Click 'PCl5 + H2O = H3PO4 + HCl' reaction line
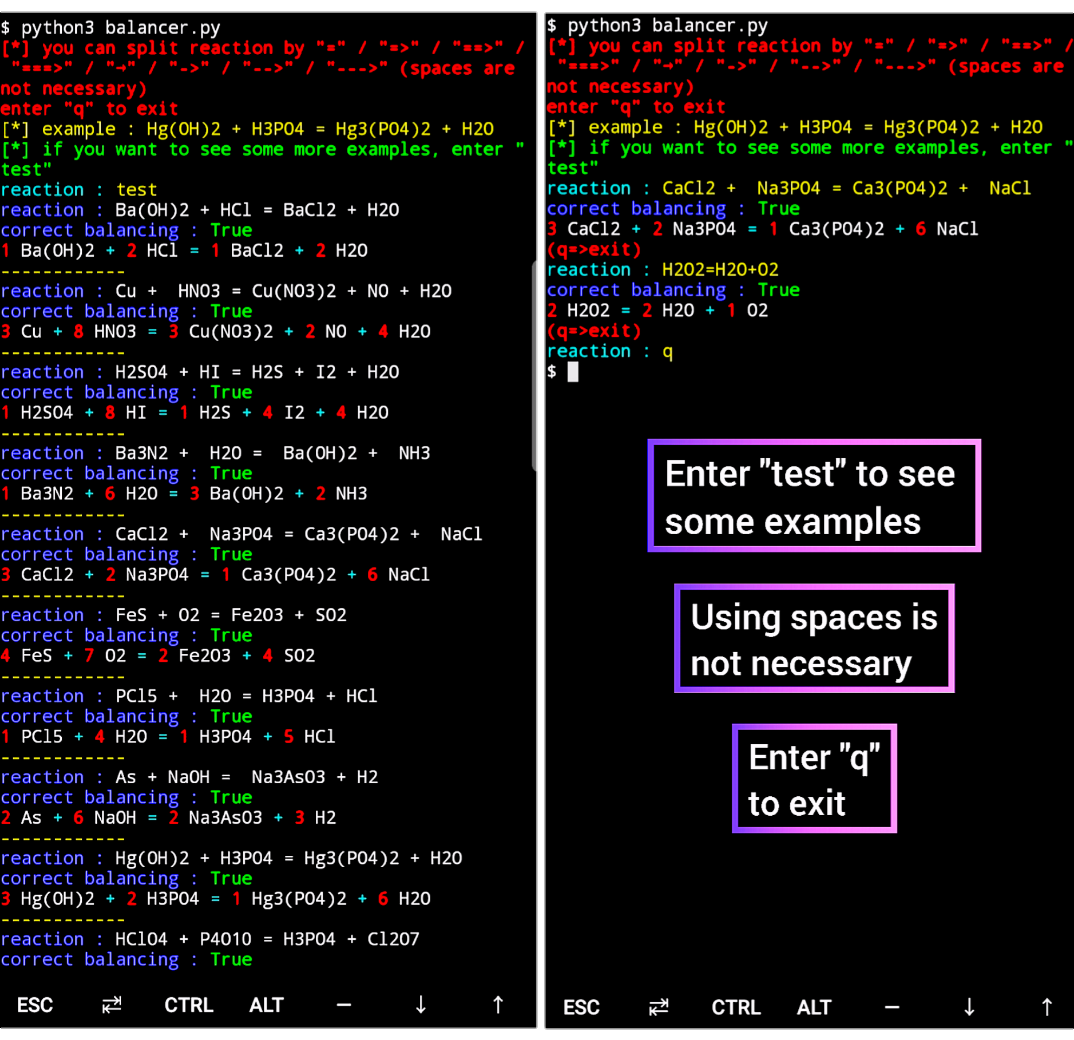Image resolution: width=1074 pixels, height=1040 pixels. point(189,695)
